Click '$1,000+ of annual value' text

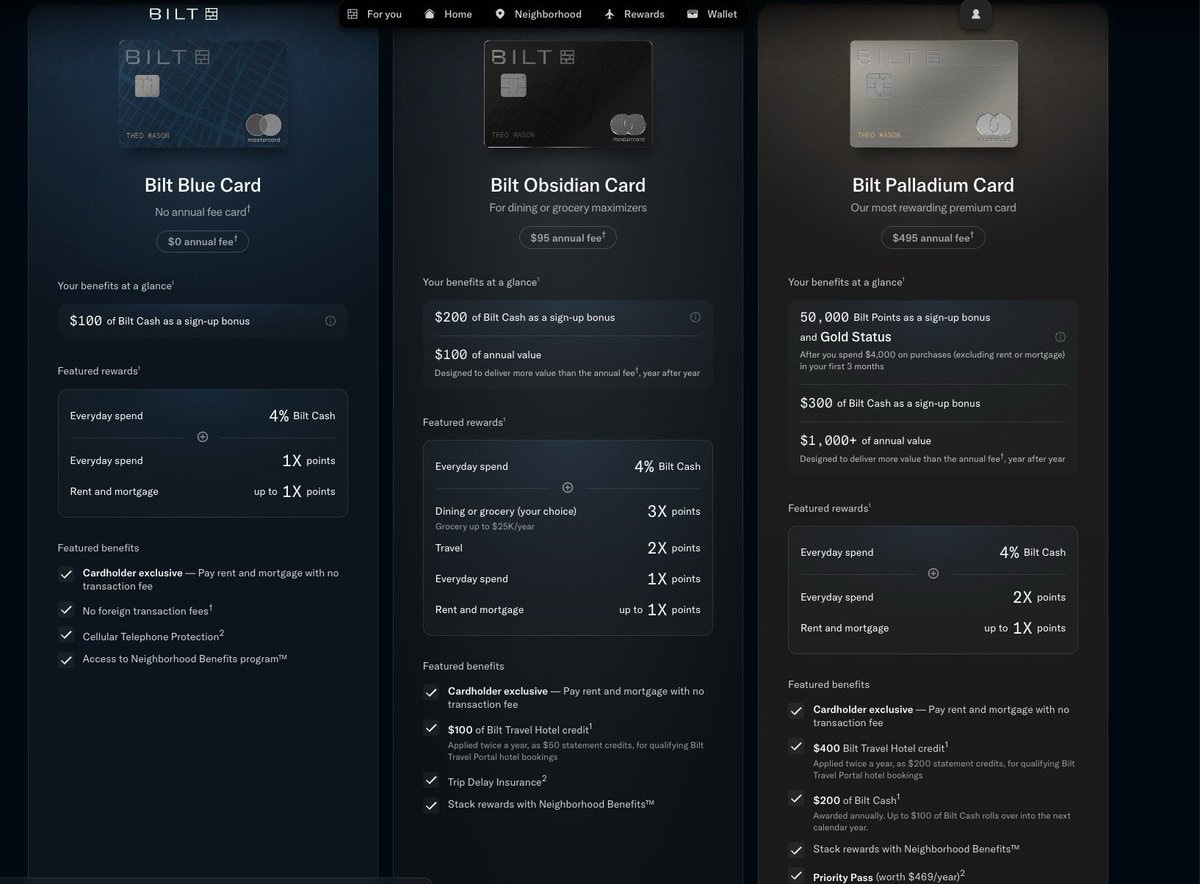866,440
